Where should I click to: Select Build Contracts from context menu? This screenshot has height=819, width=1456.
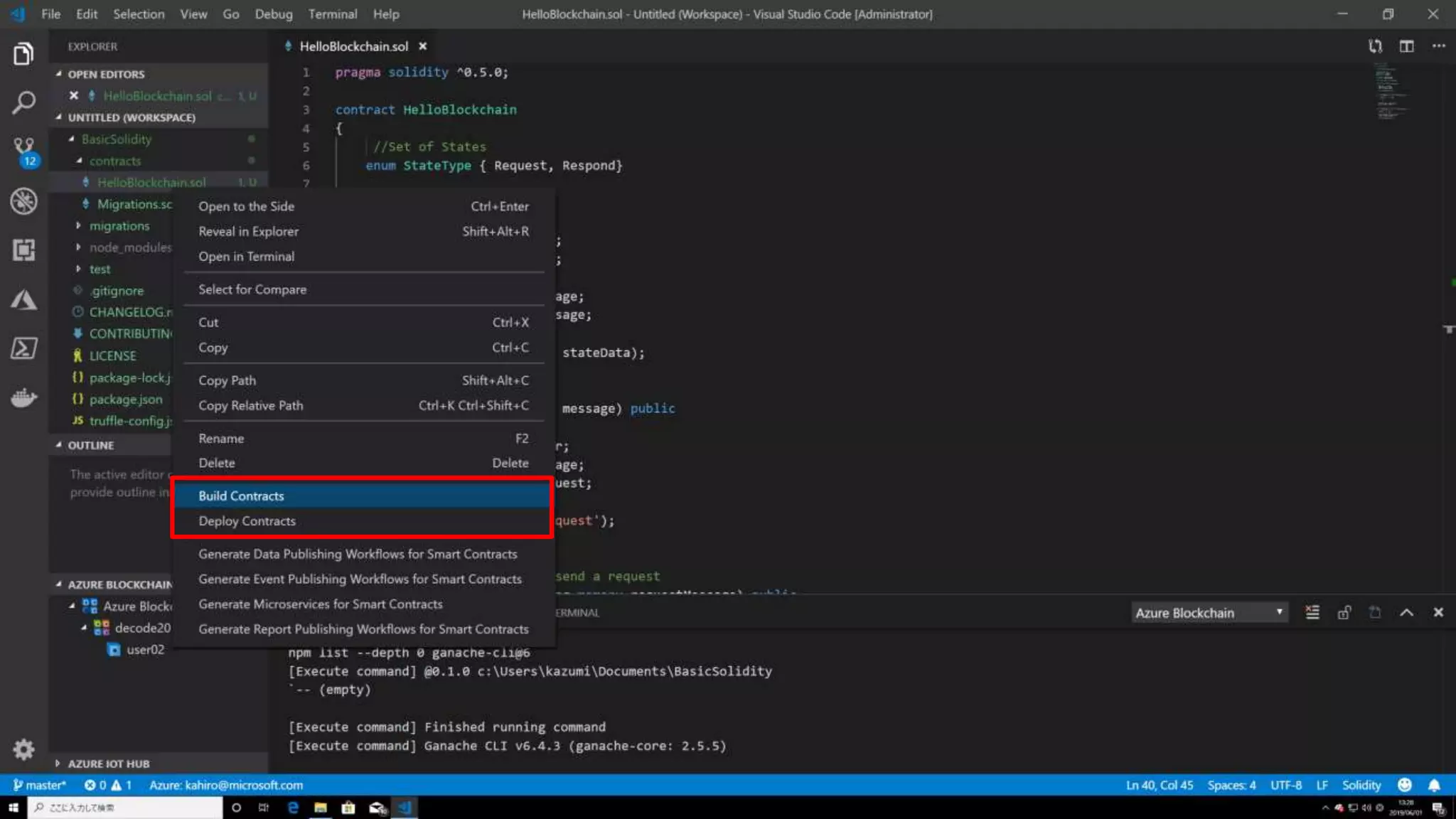tap(241, 496)
